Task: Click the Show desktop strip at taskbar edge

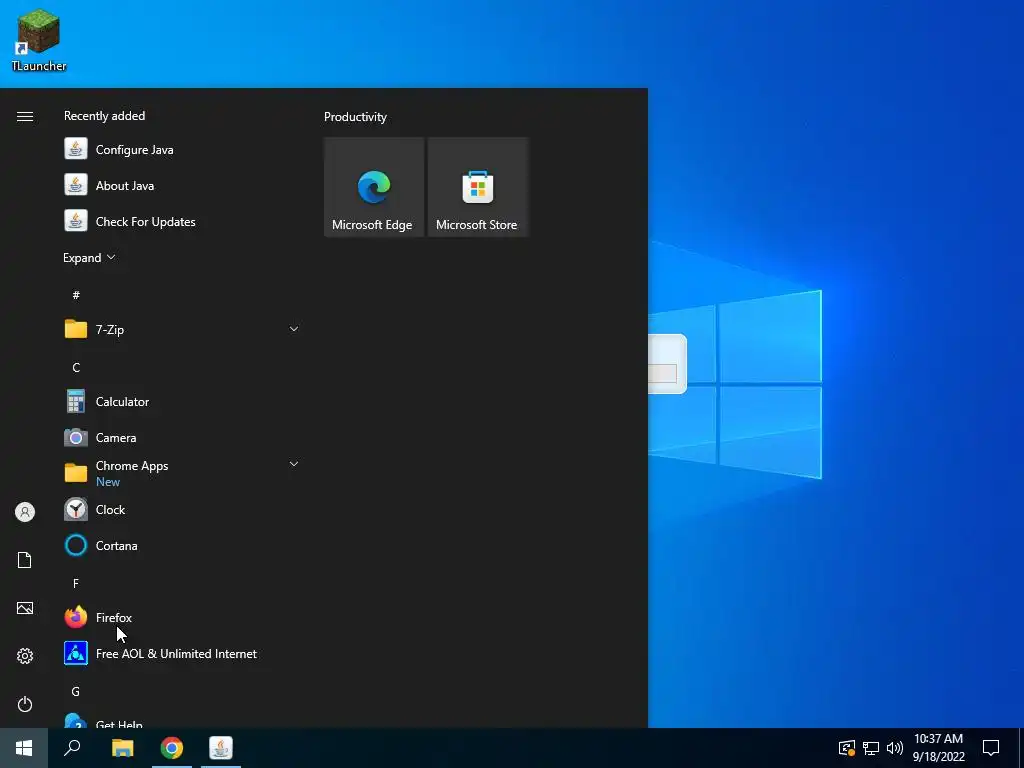Action: click(1021, 748)
